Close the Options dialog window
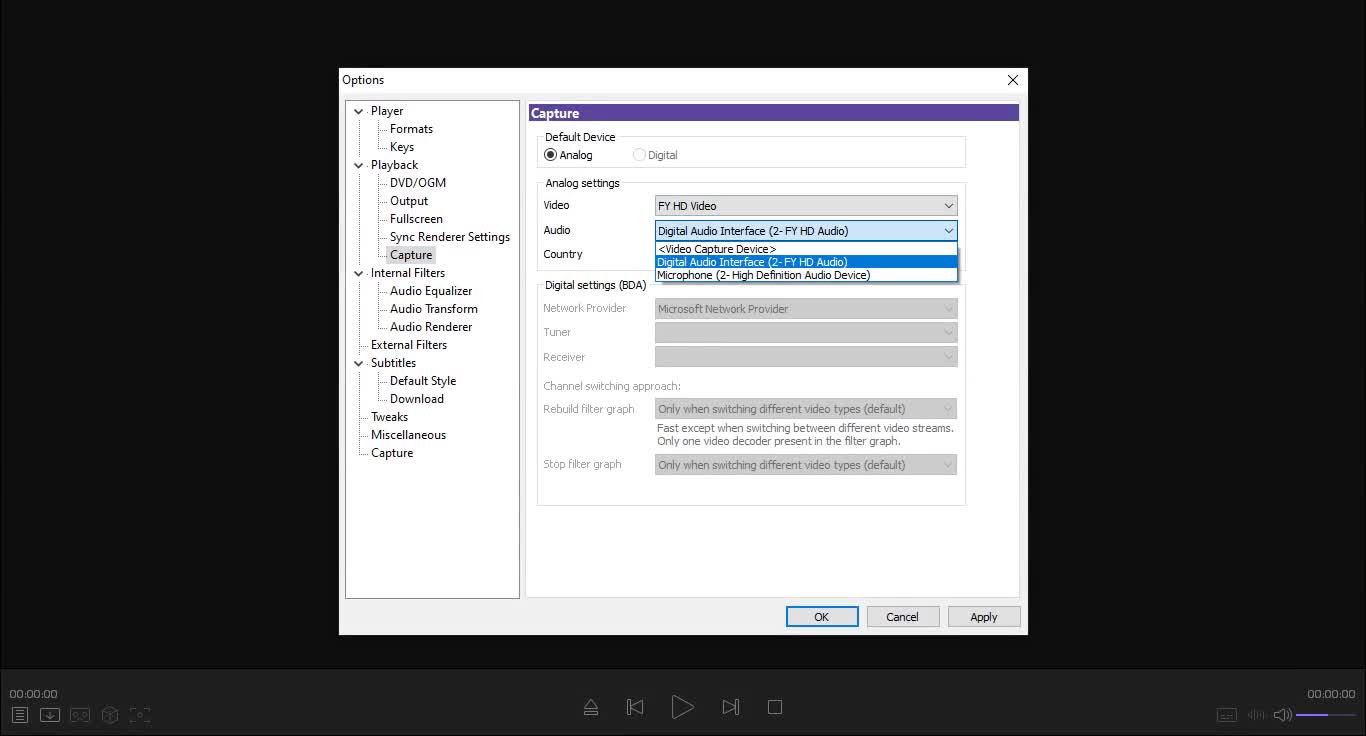Viewport: 1366px width, 736px height. coord(1012,80)
